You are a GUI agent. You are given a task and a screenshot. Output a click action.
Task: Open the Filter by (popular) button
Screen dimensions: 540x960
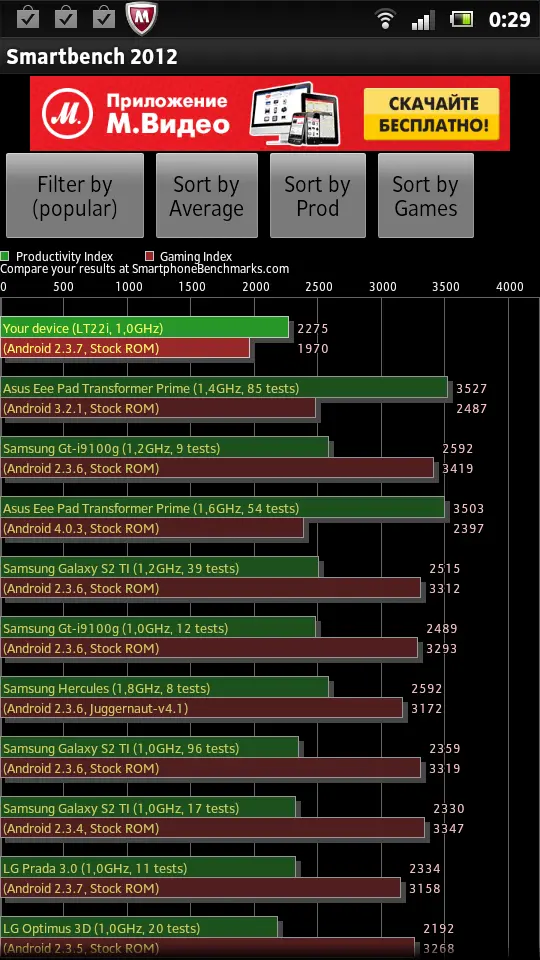click(x=75, y=195)
